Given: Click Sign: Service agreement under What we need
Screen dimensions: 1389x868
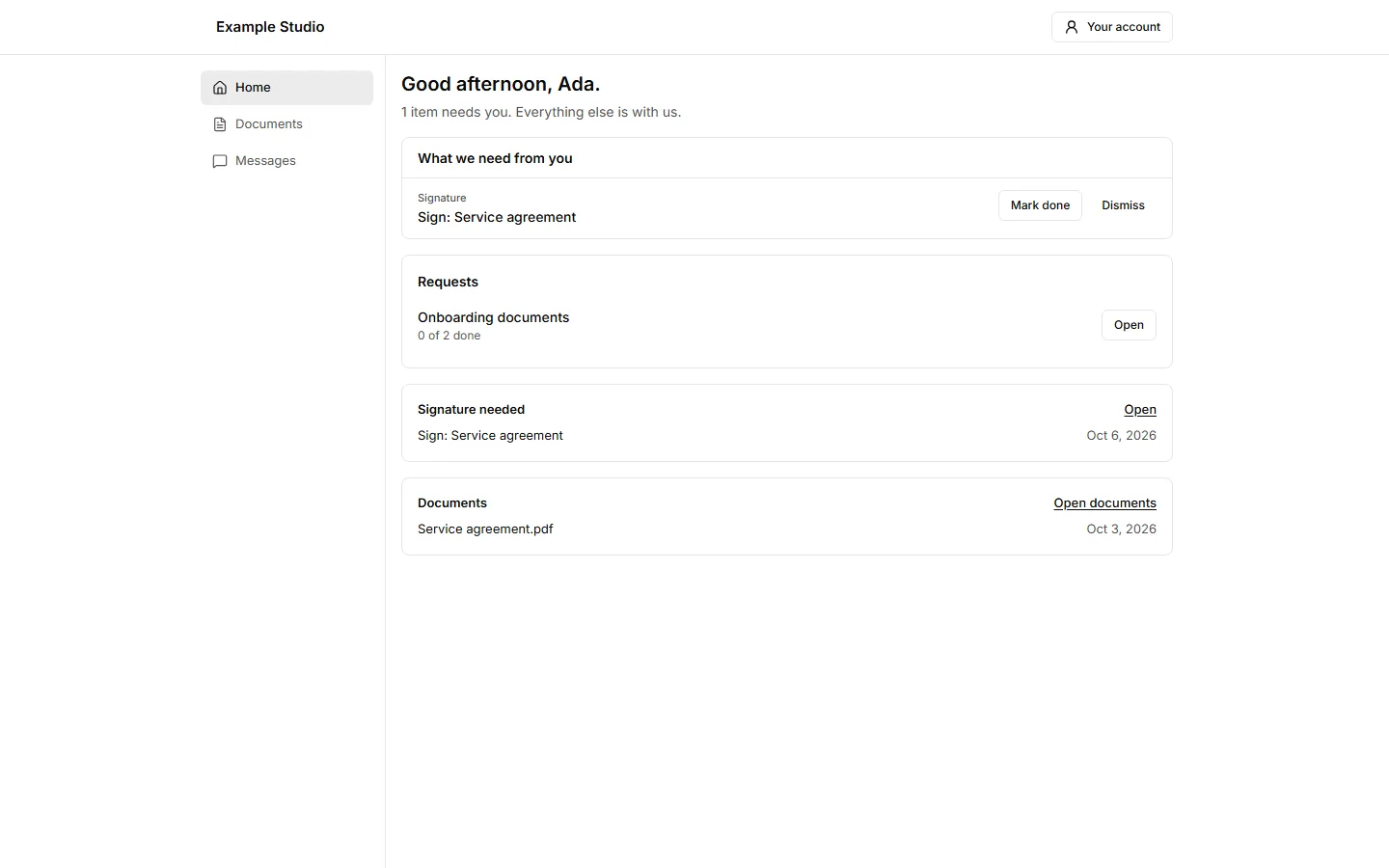Looking at the screenshot, I should [x=497, y=217].
